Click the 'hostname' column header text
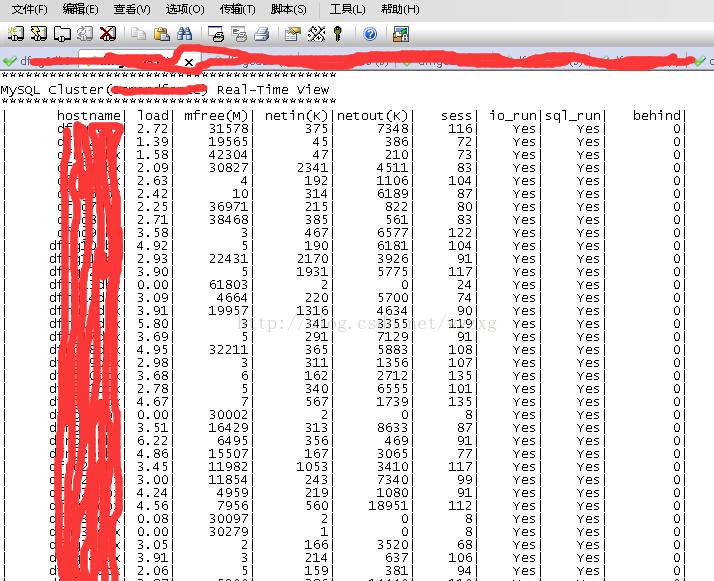This screenshot has width=714, height=581. point(89,116)
